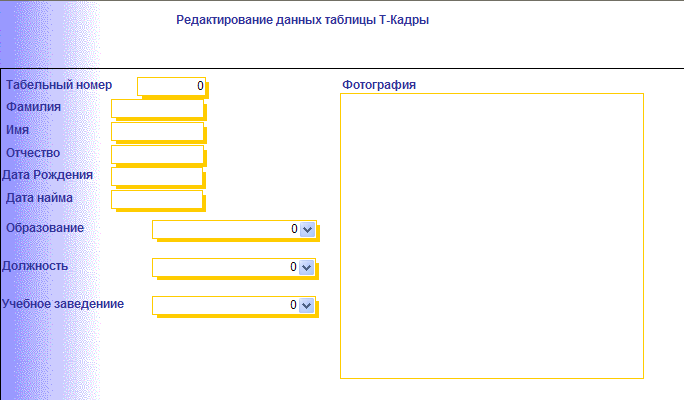This screenshot has width=684, height=400.
Task: Click the Дата найма text box
Action: point(157,199)
